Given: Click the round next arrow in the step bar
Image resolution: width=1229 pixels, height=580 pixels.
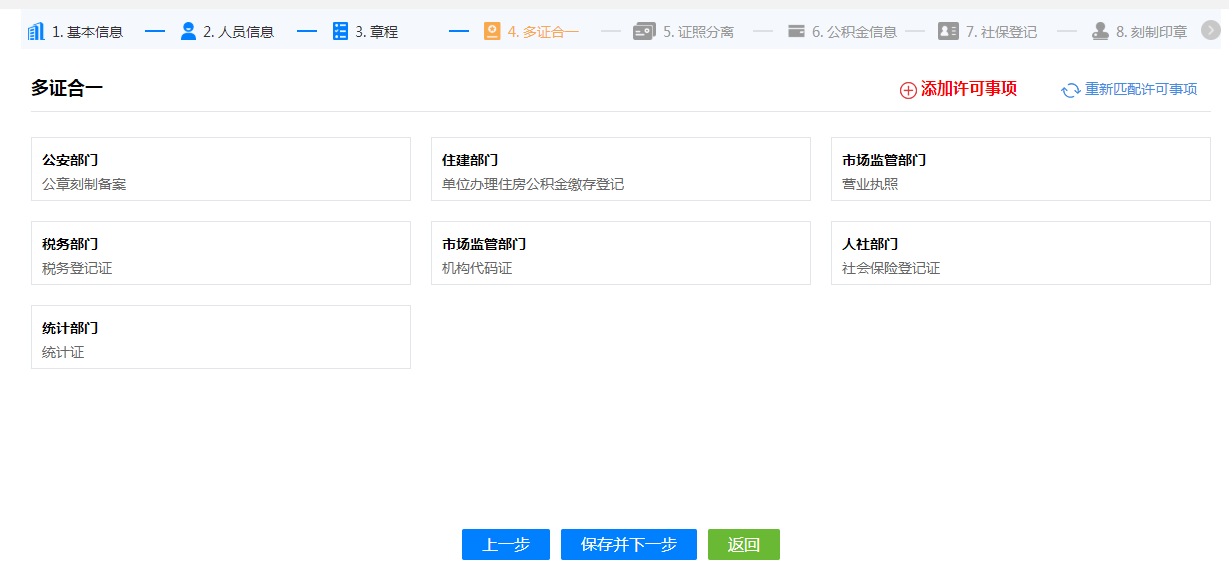Looking at the screenshot, I should [x=1211, y=31].
